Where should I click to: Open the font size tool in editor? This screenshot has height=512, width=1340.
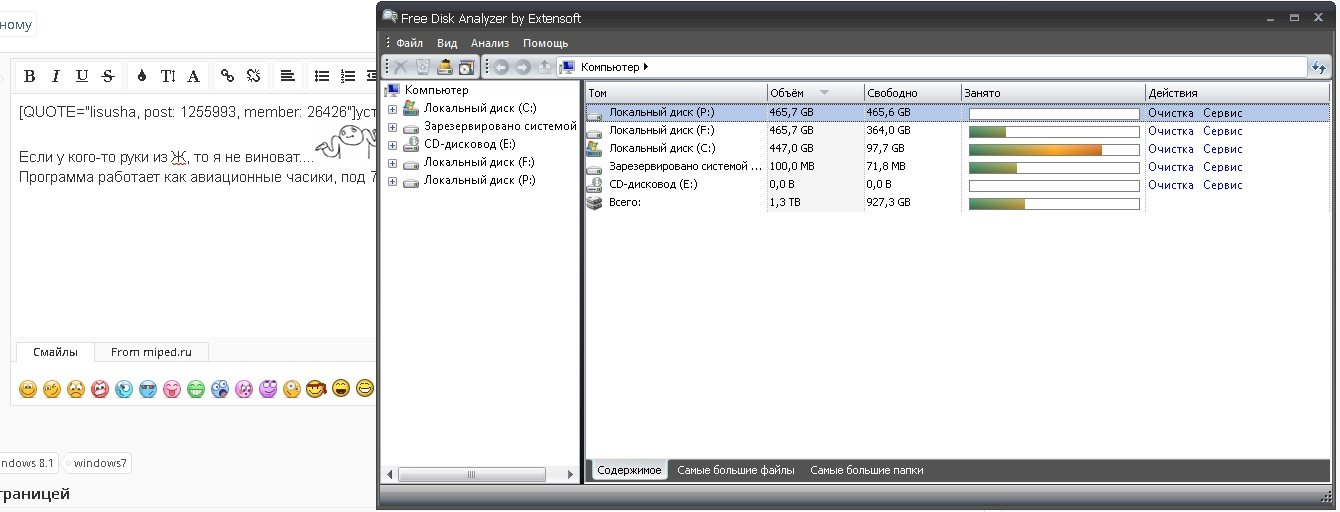pyautogui.click(x=168, y=76)
